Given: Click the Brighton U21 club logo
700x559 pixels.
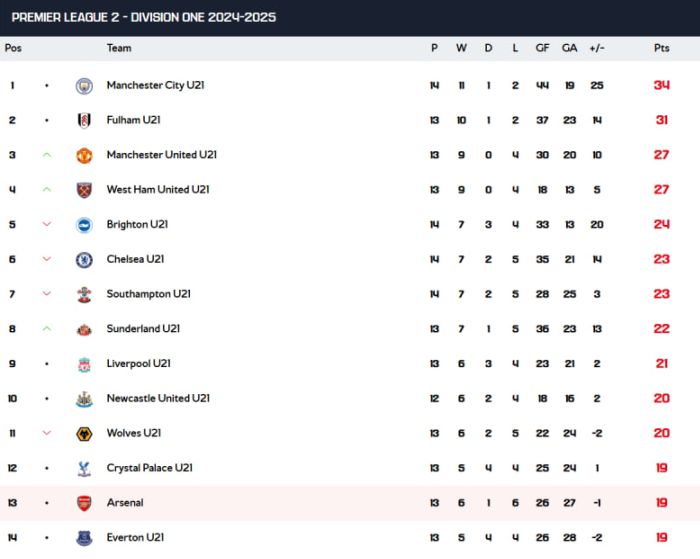Looking at the screenshot, I should tap(84, 225).
